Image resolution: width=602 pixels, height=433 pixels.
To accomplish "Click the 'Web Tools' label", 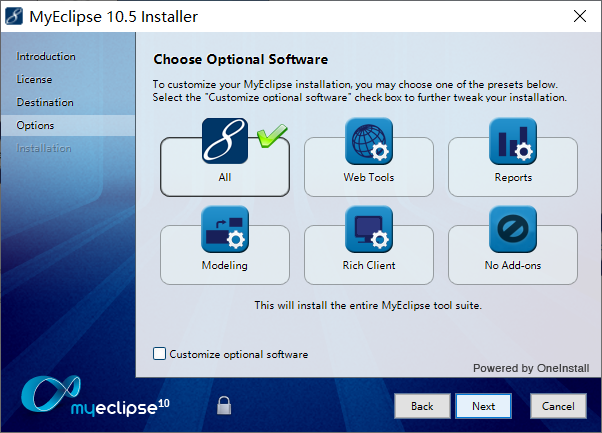I will click(x=369, y=177).
